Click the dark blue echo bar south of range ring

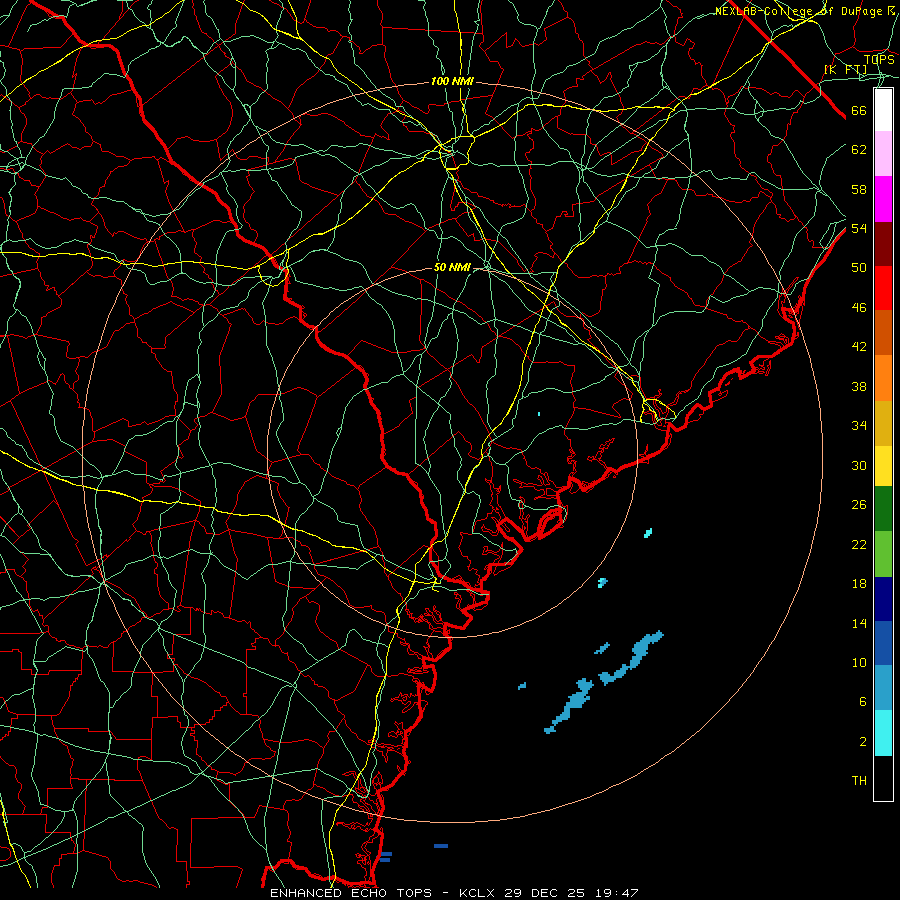tap(441, 845)
